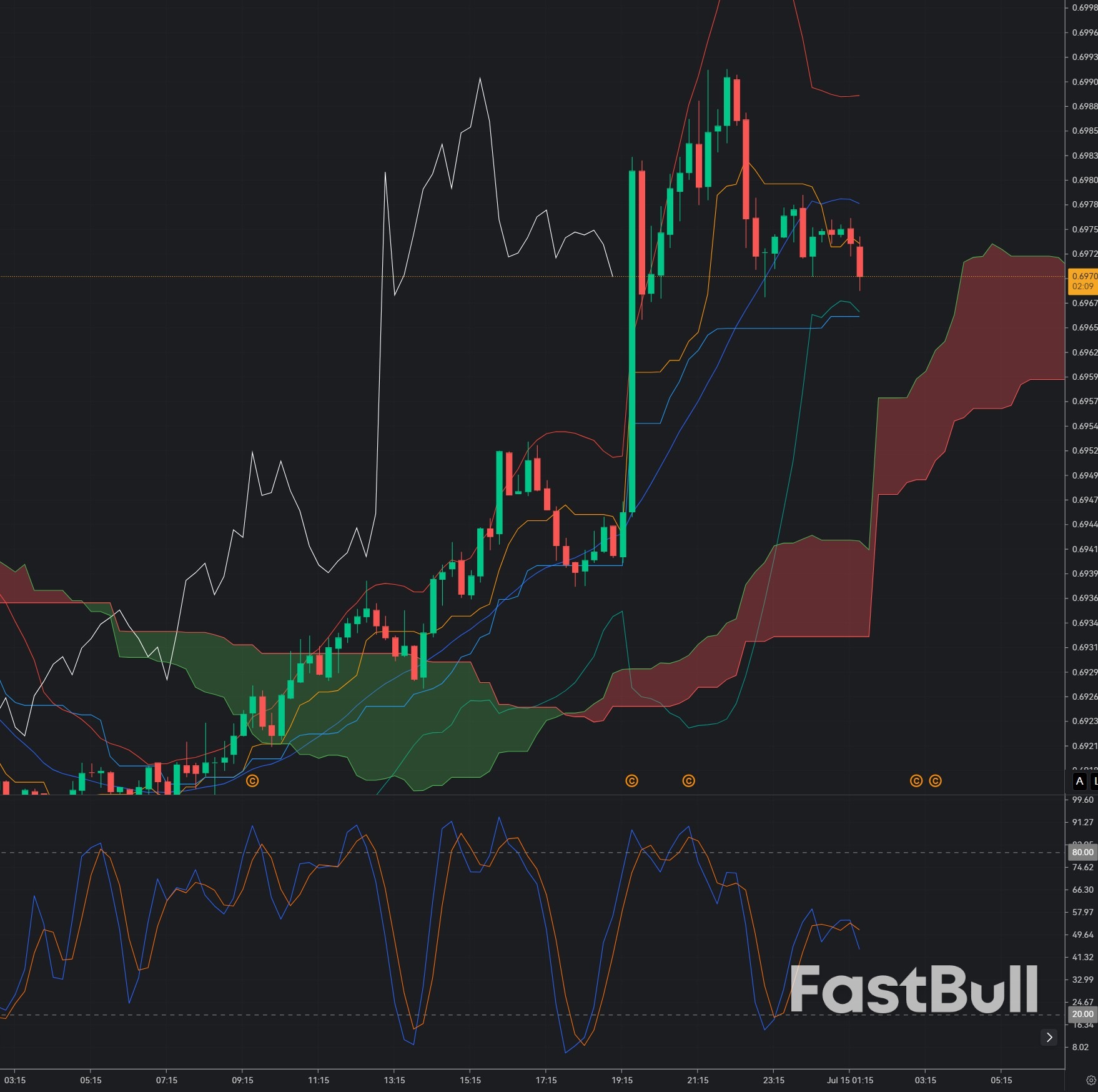Toggle the L log-scale button
Screen dimensions: 1098x1092
pos(1094,781)
